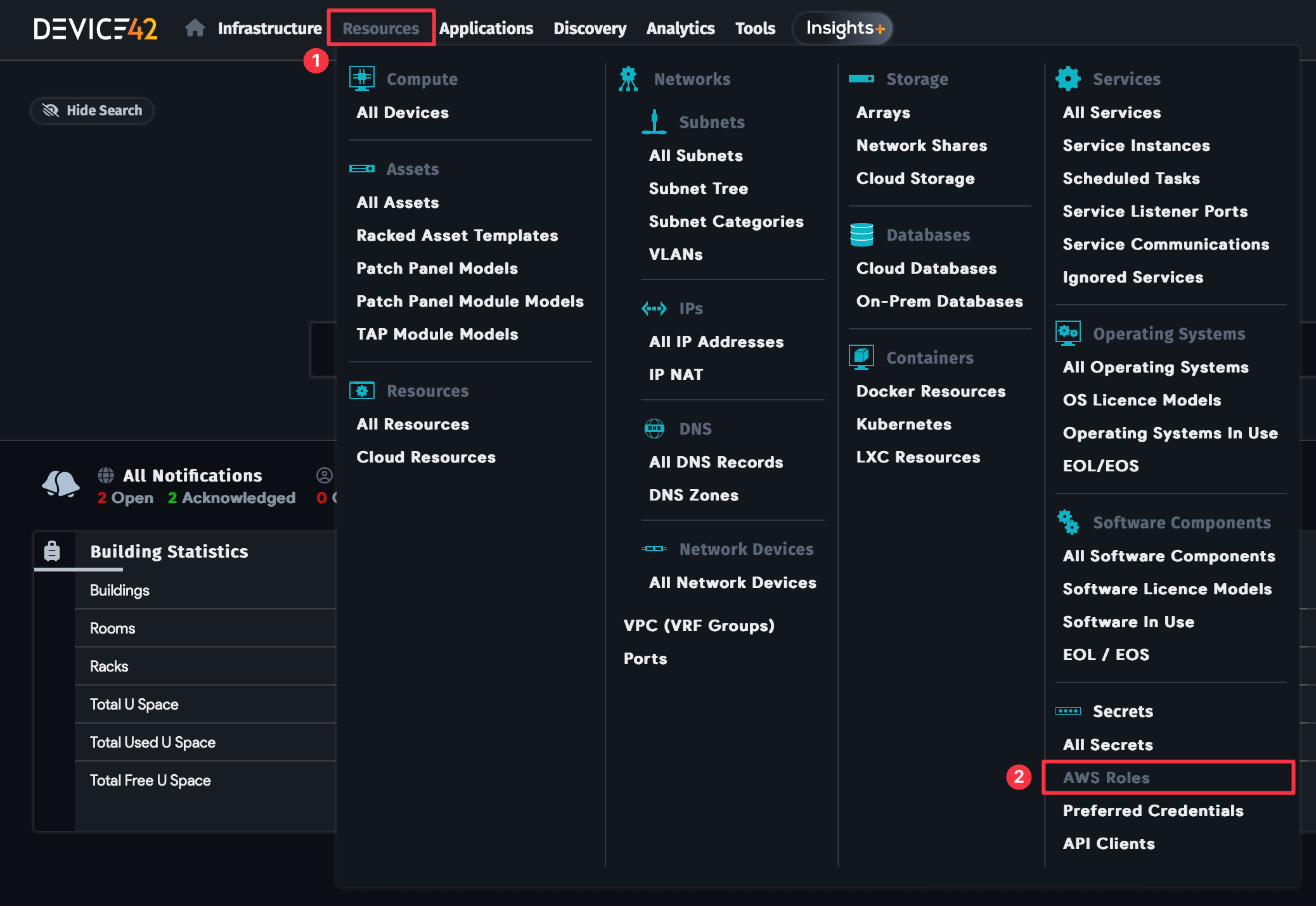The height and width of the screenshot is (906, 1316).
Task: Click the Secrets icon
Action: pyautogui.click(x=1068, y=711)
